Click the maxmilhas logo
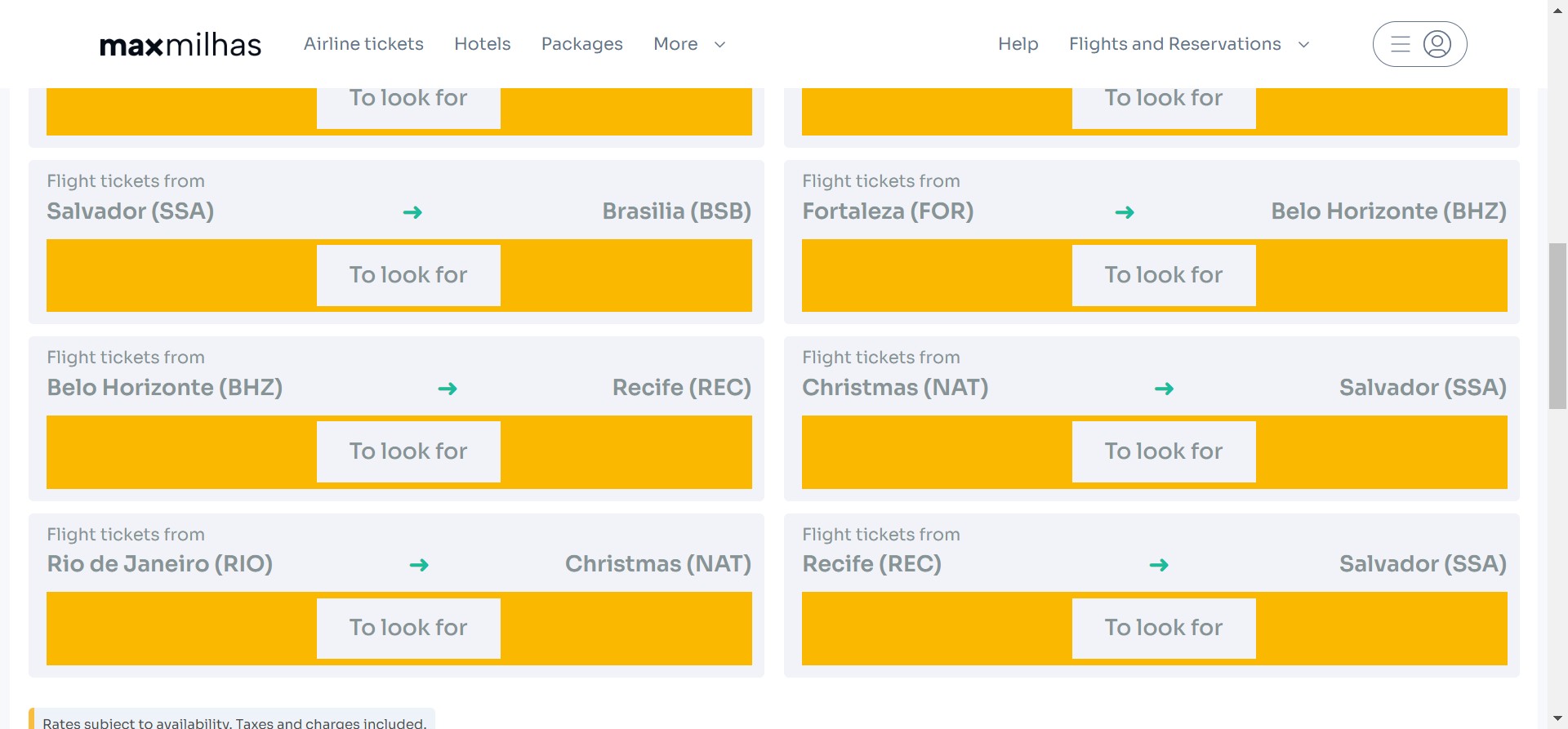1568x729 pixels. pyautogui.click(x=180, y=45)
